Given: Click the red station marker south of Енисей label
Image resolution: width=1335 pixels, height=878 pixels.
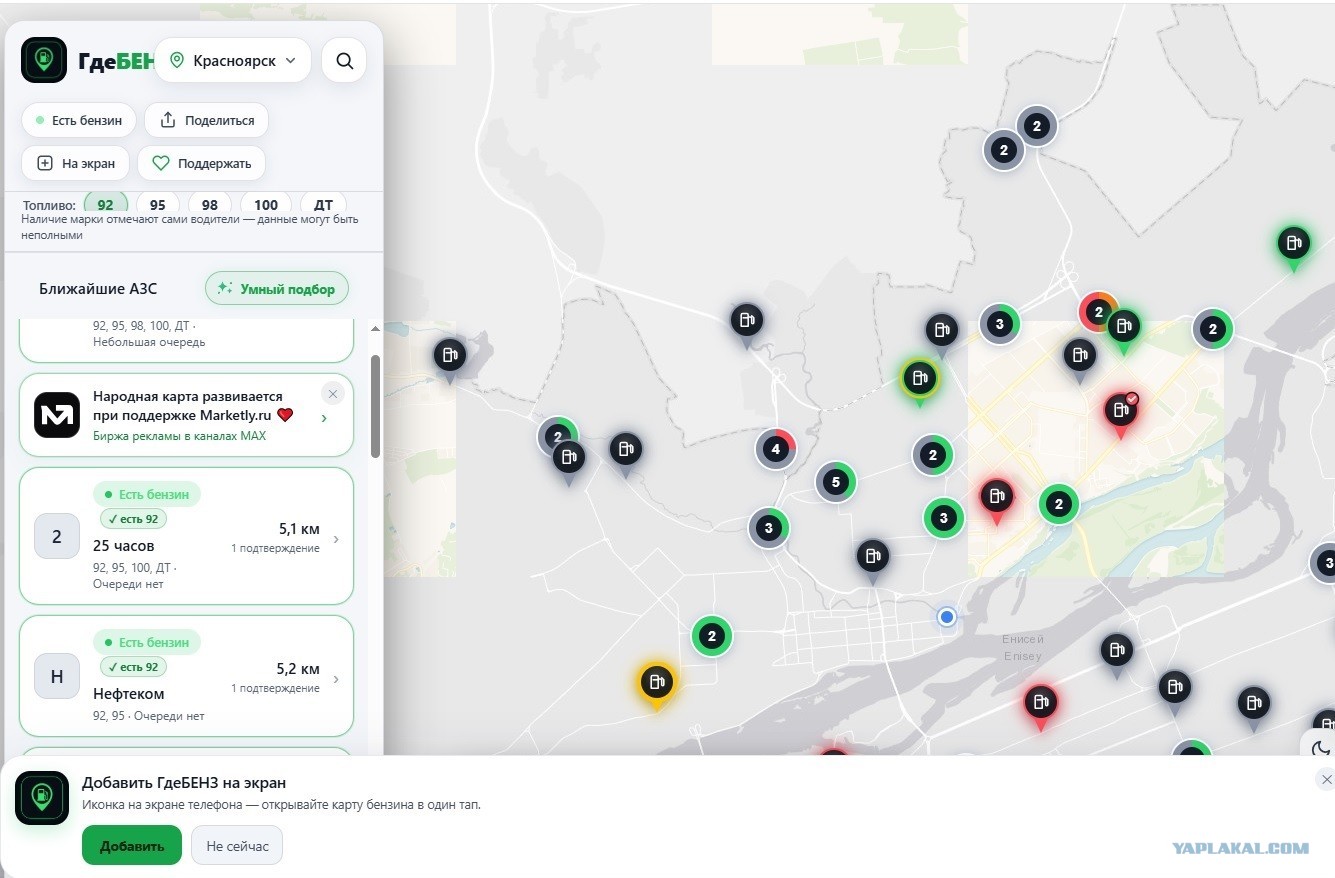Looking at the screenshot, I should 1041,705.
